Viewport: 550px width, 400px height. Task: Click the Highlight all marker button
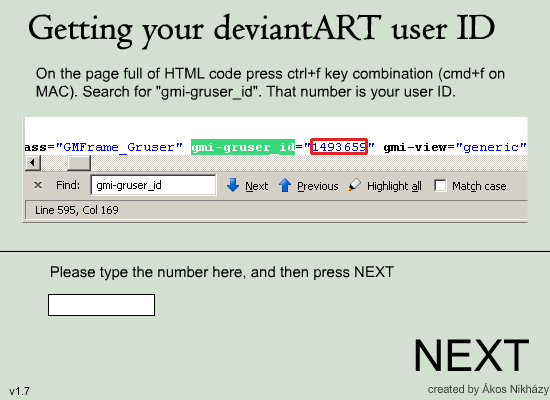click(385, 185)
